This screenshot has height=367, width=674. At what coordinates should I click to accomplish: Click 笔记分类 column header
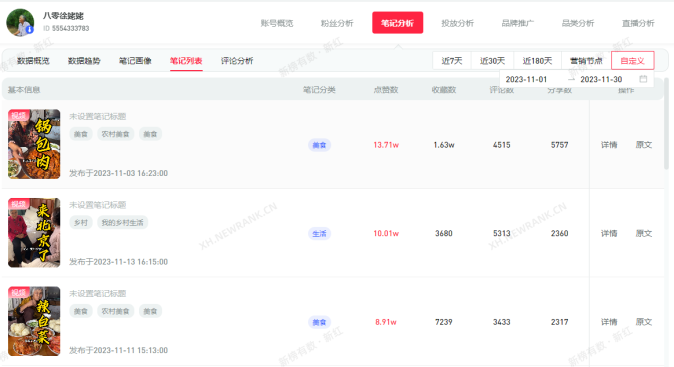tap(319, 90)
